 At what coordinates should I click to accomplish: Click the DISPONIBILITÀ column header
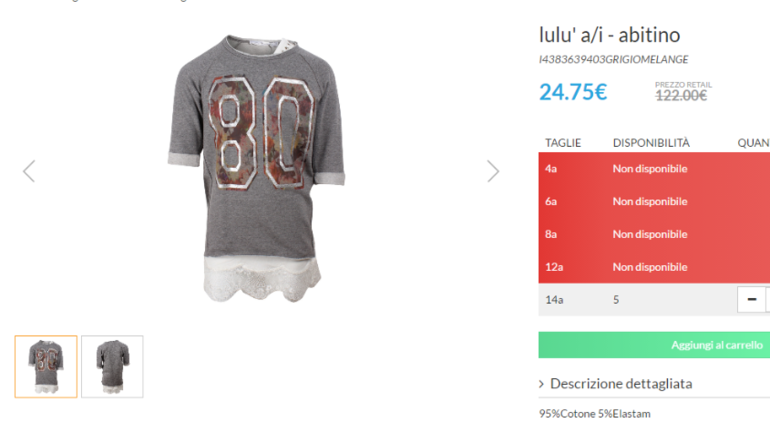651,142
